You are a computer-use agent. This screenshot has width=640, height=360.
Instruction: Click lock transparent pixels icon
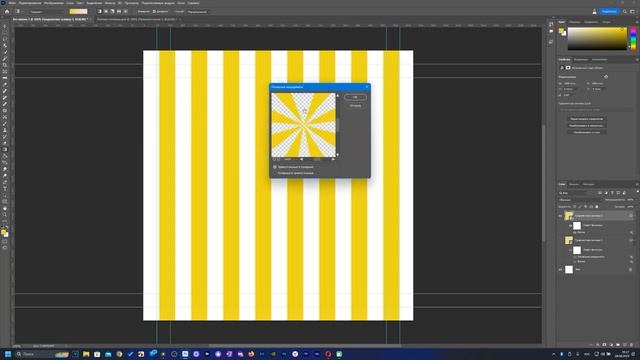point(575,207)
